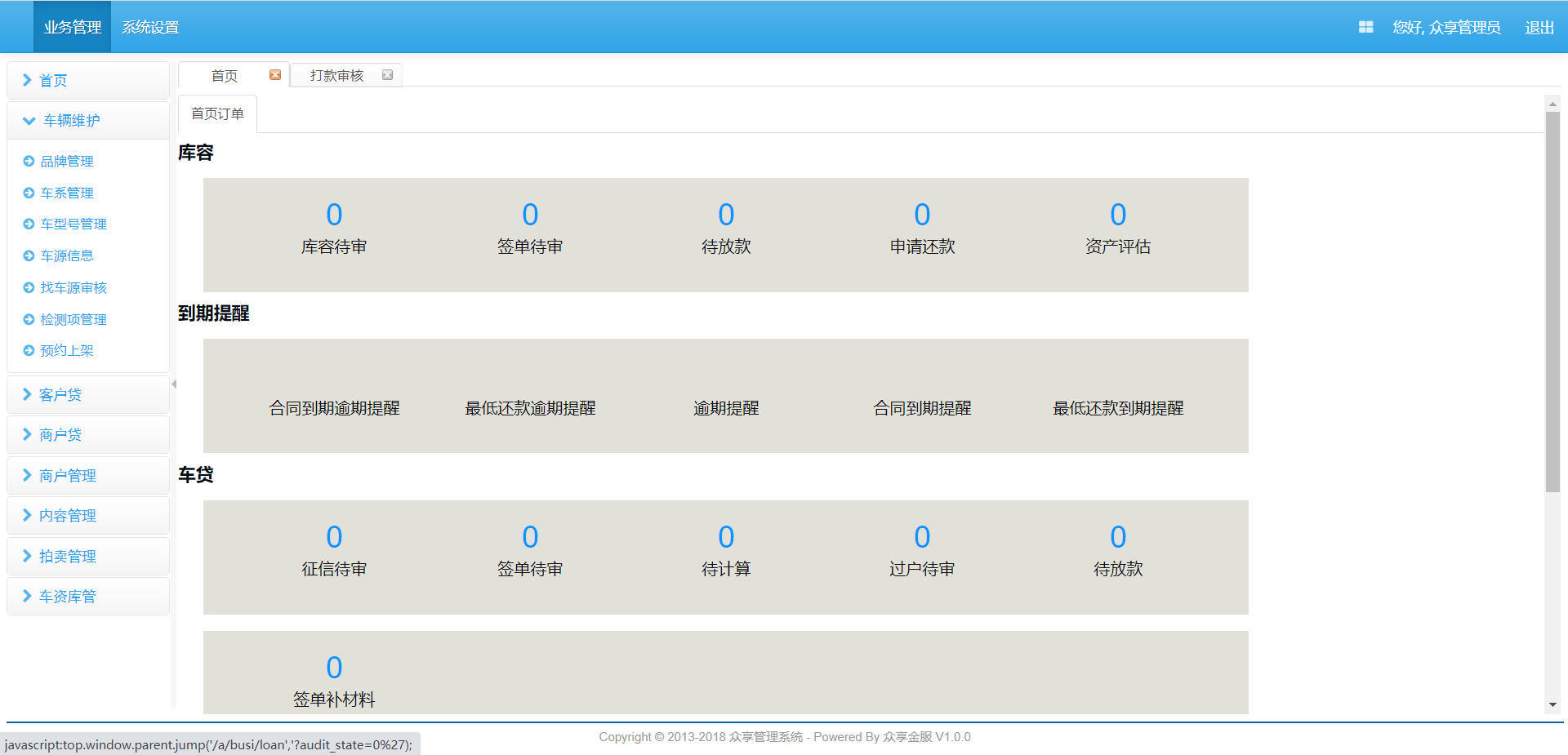Collapse the 车辆维护 menu section
1568x755 pixels.
[x=88, y=121]
